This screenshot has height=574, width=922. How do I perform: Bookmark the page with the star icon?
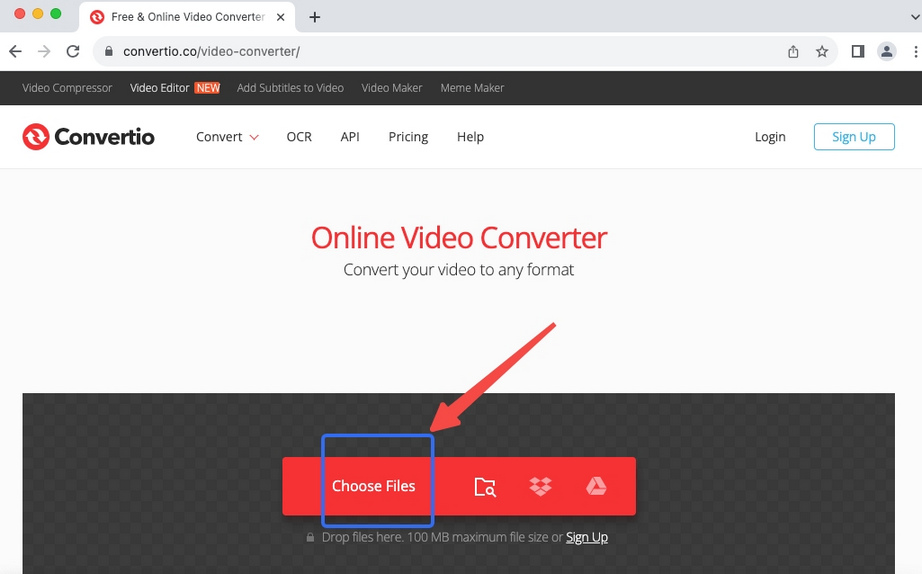(822, 52)
